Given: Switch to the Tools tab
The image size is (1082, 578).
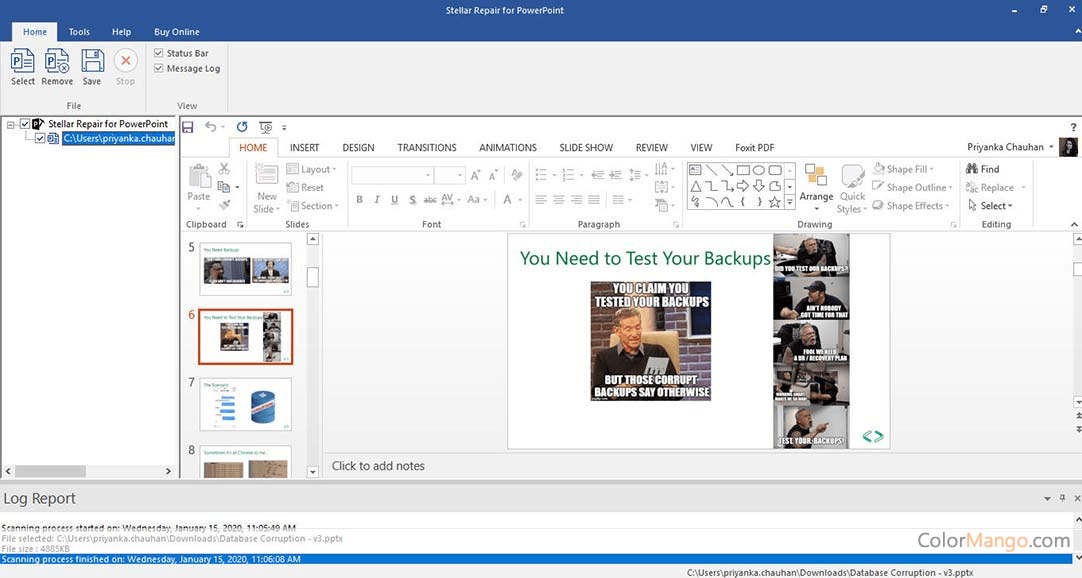Looking at the screenshot, I should click(79, 32).
